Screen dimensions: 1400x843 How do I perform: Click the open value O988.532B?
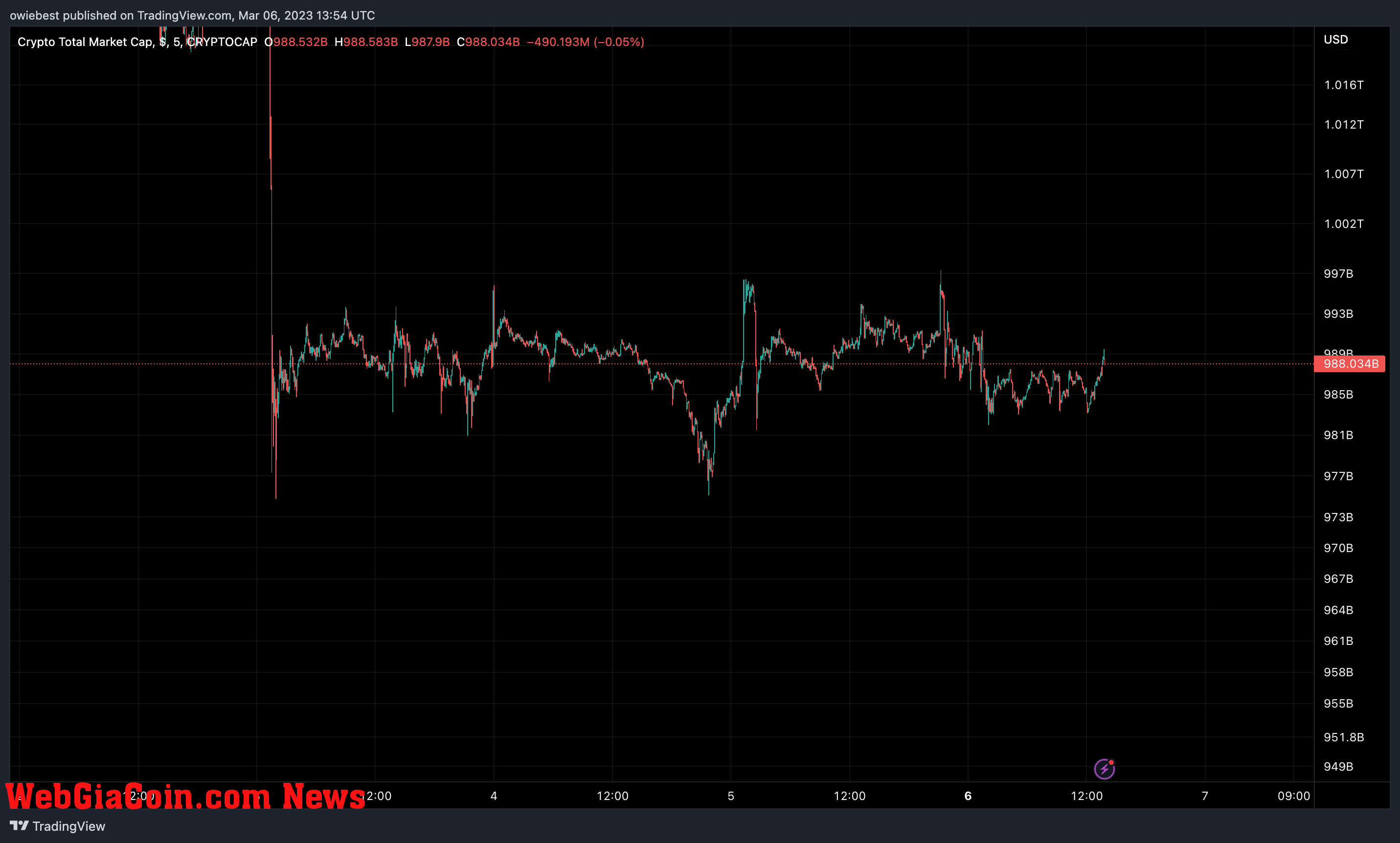(x=295, y=42)
